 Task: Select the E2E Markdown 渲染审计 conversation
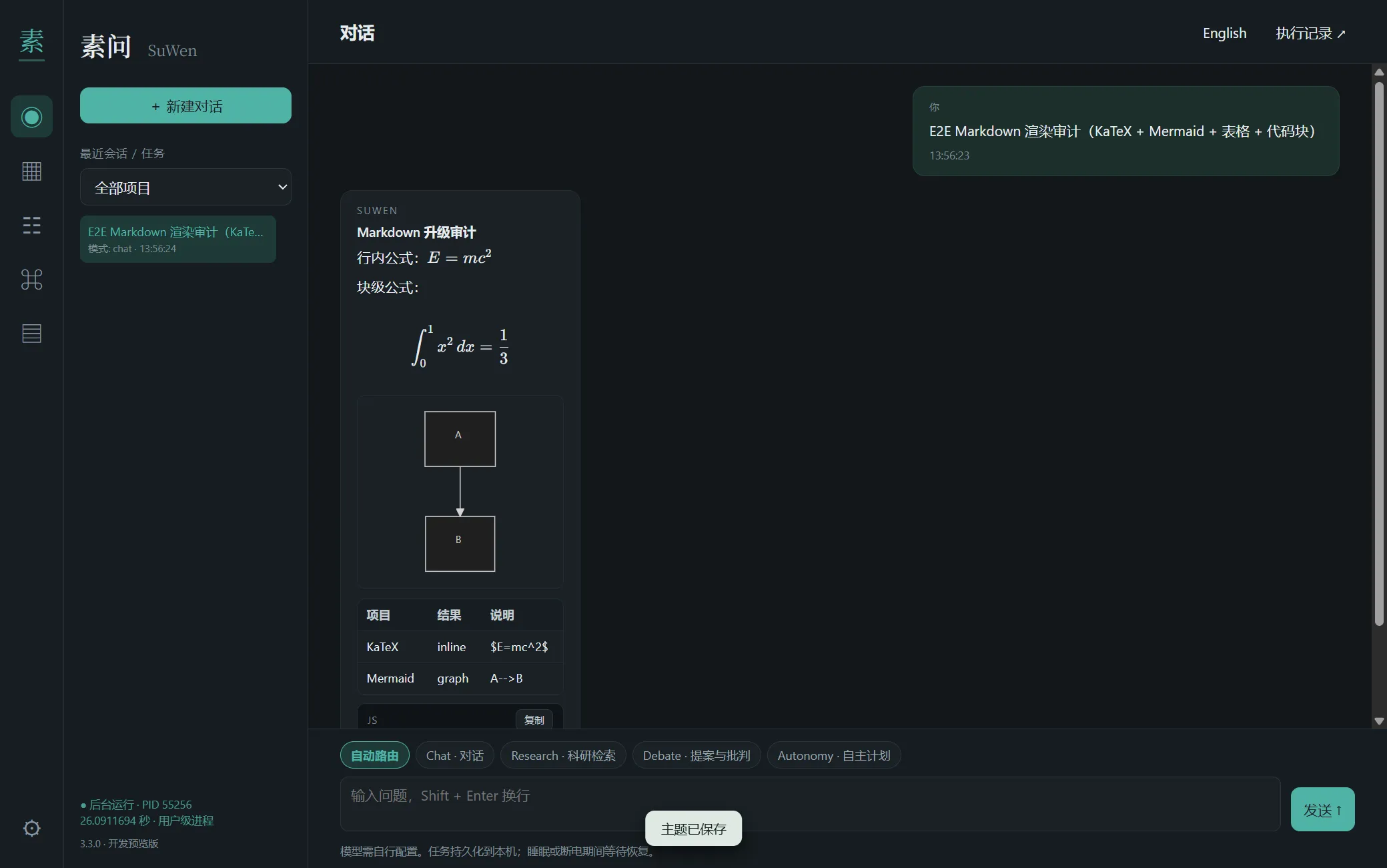click(177, 239)
